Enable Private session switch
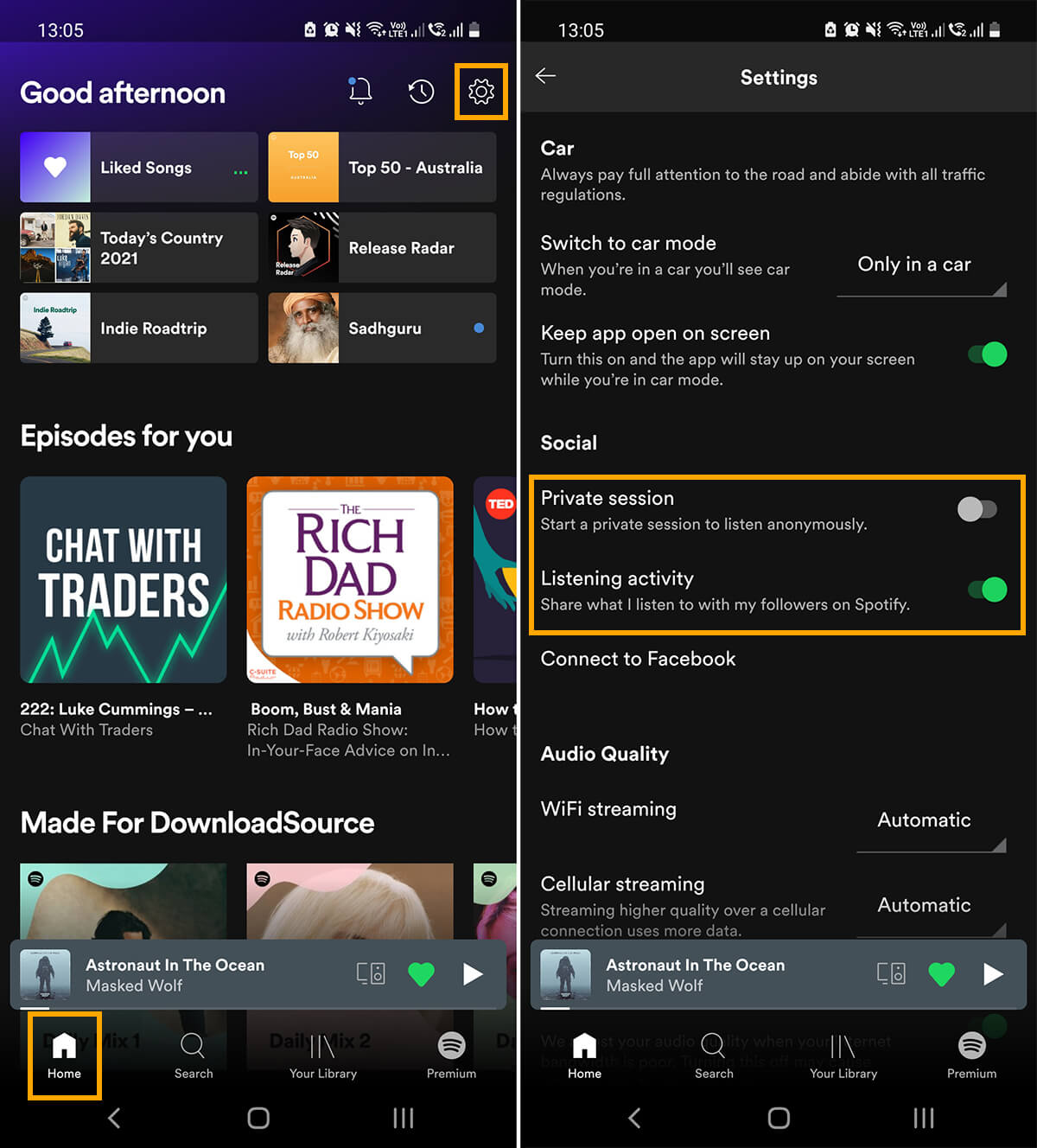The height and width of the screenshot is (1148, 1037). (977, 509)
